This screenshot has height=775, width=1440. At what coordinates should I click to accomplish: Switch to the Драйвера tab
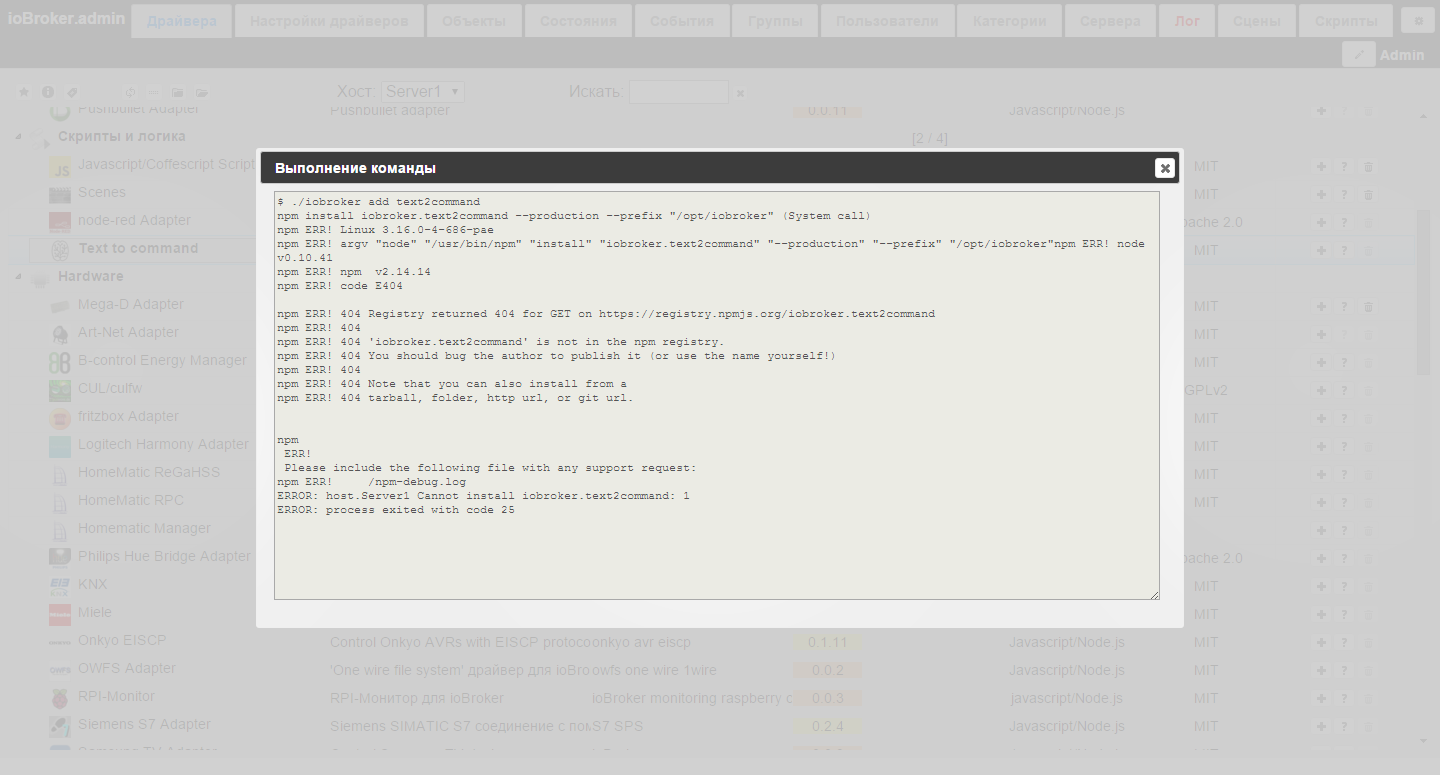(181, 20)
